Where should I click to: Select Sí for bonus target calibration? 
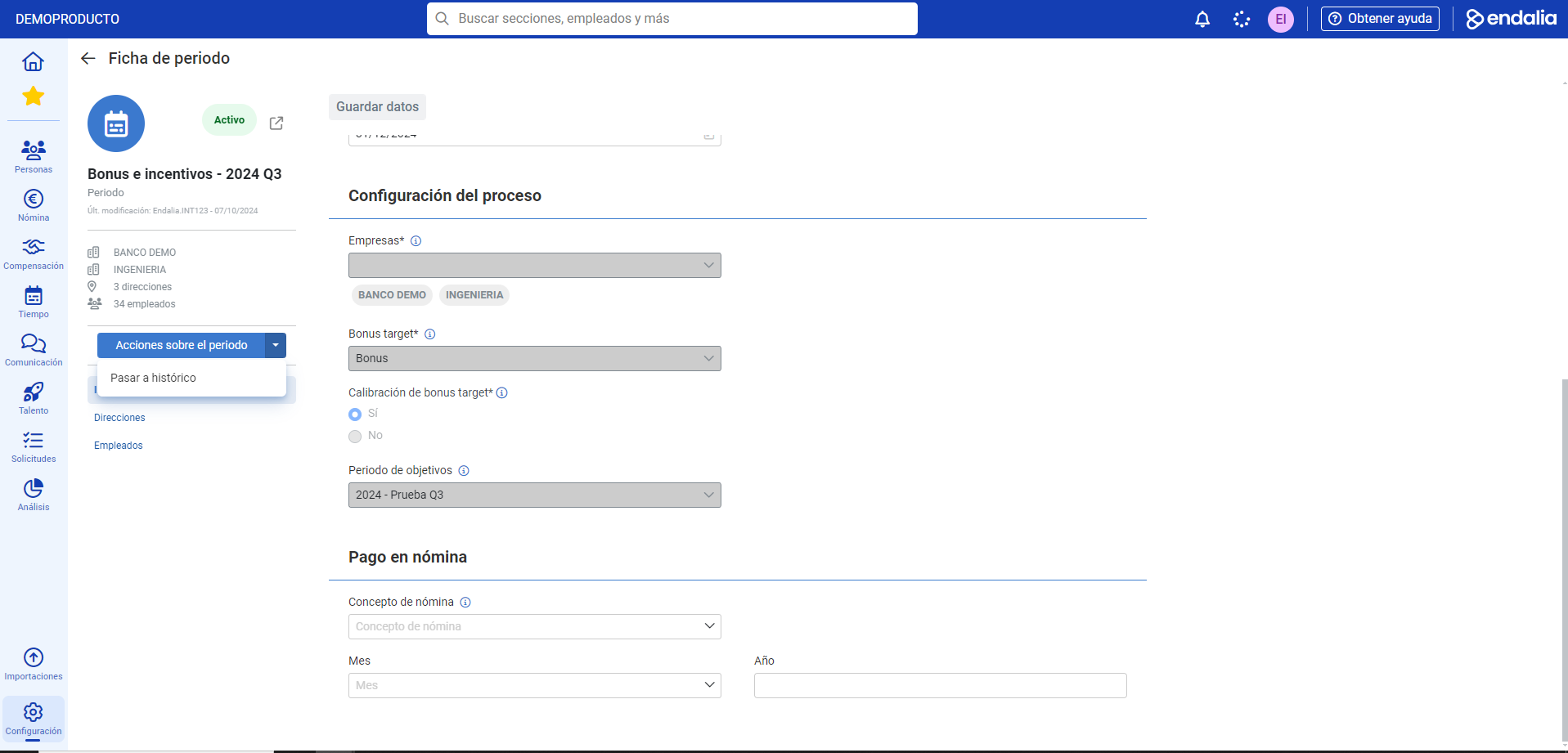click(355, 415)
